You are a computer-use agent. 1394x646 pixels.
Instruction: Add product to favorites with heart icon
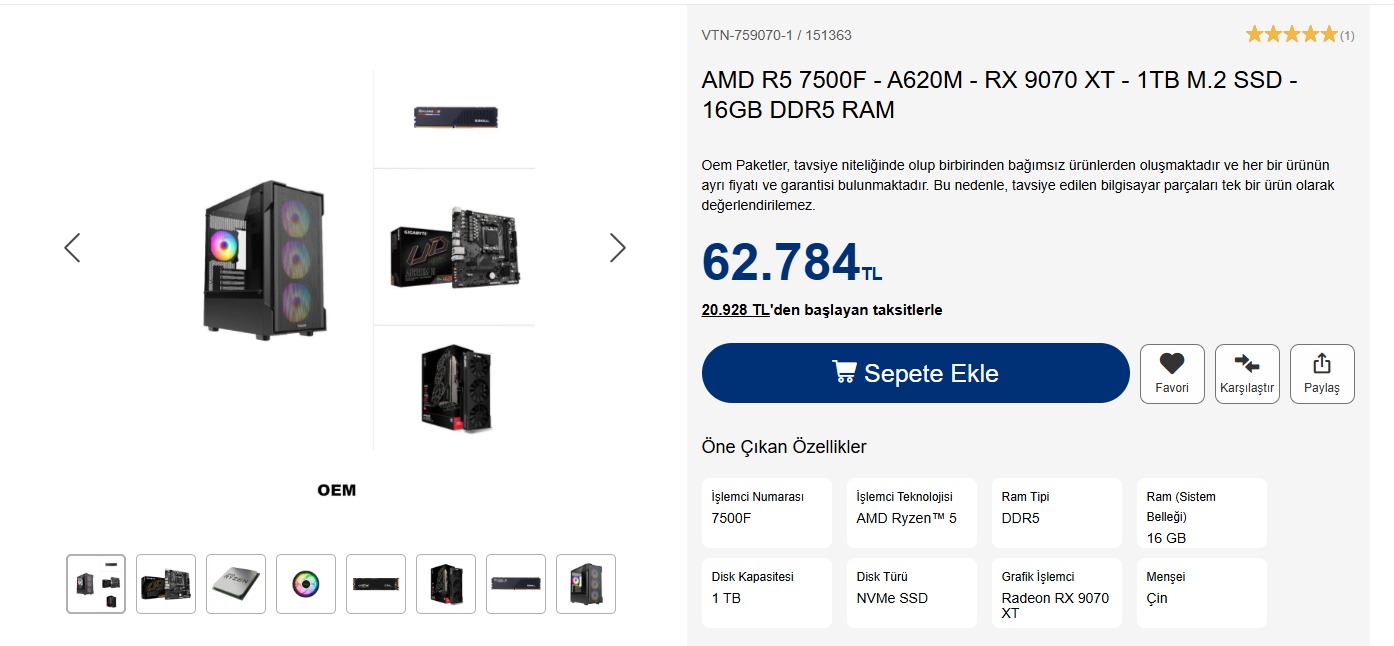click(1171, 364)
